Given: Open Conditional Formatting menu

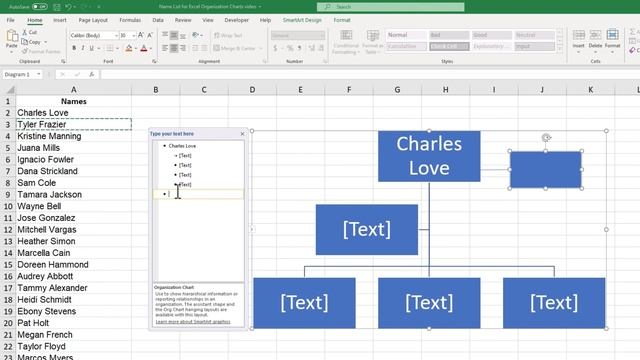Looking at the screenshot, I should click(346, 42).
